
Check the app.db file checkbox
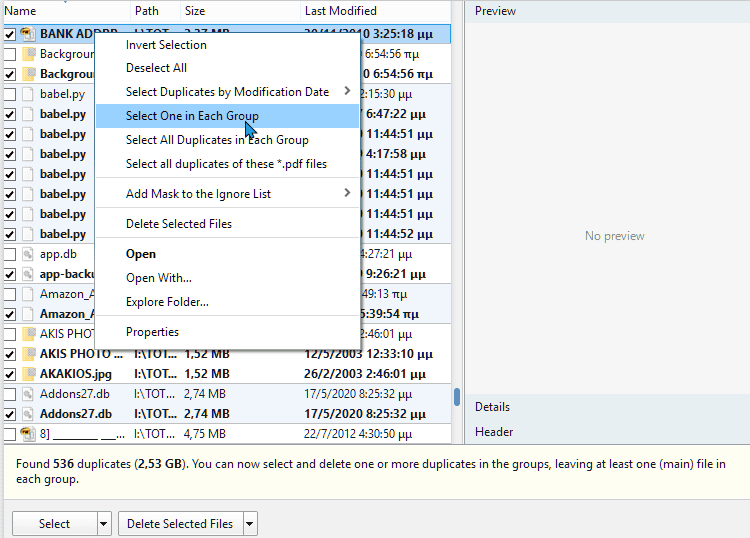tap(10, 254)
